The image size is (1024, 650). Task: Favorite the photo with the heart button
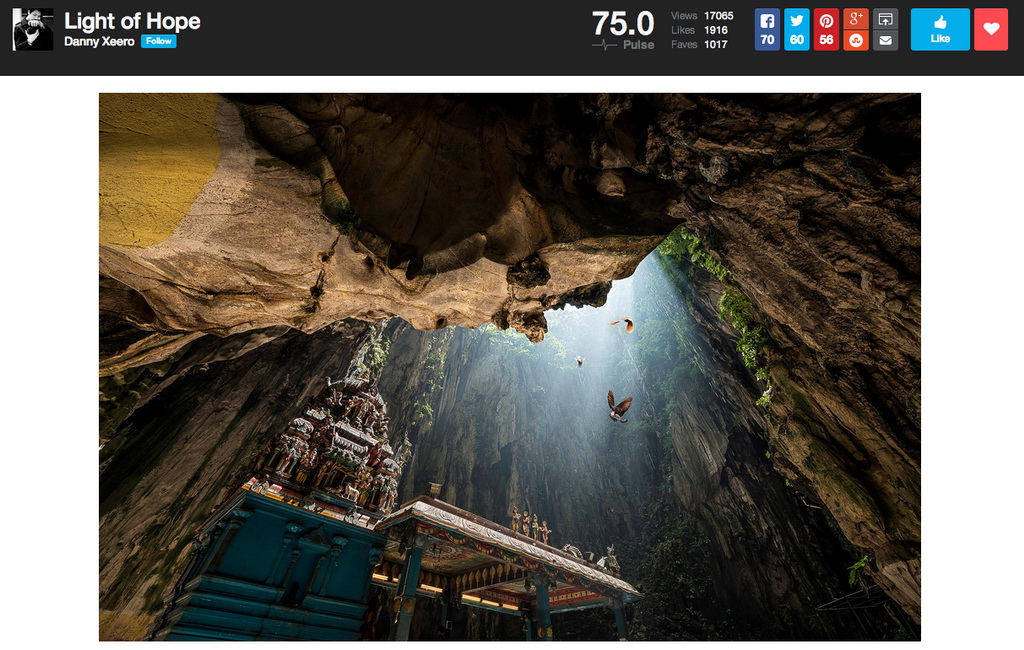click(990, 28)
